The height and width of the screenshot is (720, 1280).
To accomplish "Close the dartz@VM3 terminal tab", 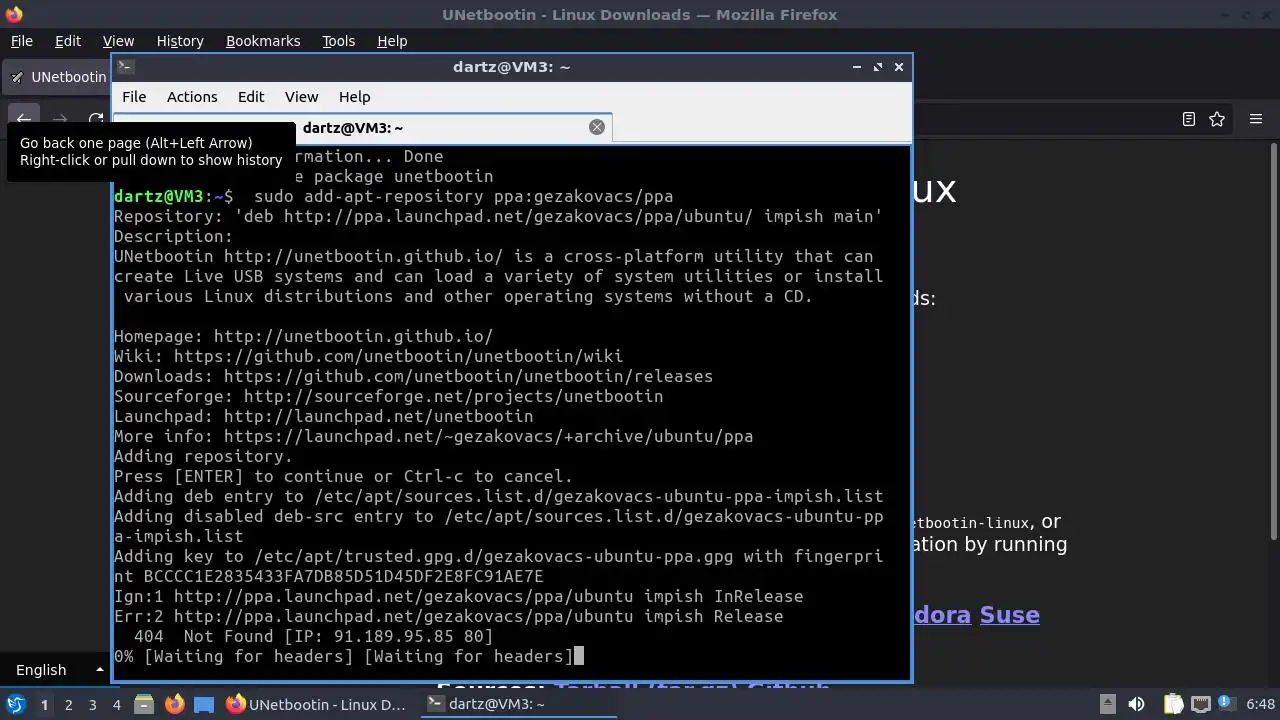I will tap(597, 127).
